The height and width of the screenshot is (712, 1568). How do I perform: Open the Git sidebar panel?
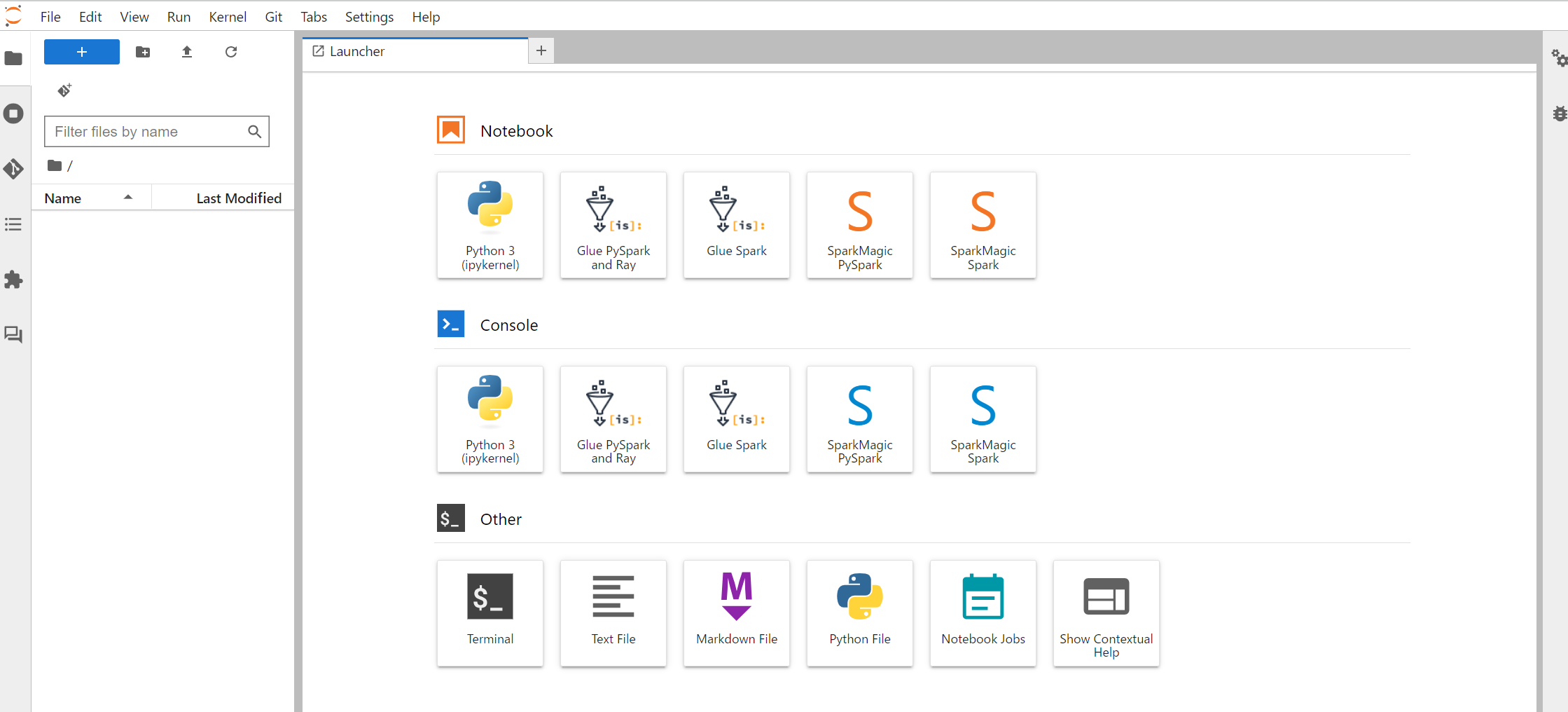tap(13, 169)
